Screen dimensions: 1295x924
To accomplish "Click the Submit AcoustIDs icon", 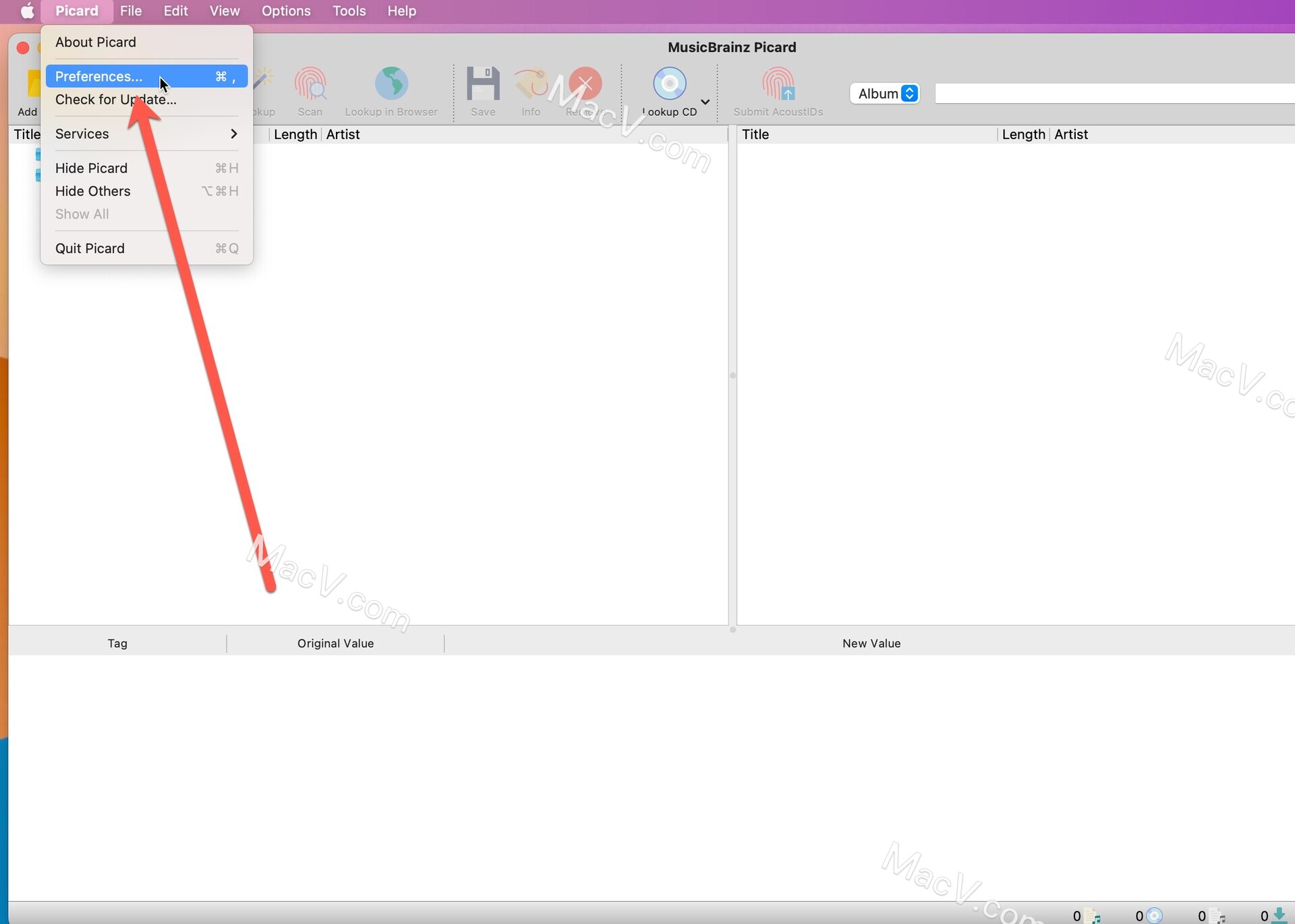I will [778, 84].
